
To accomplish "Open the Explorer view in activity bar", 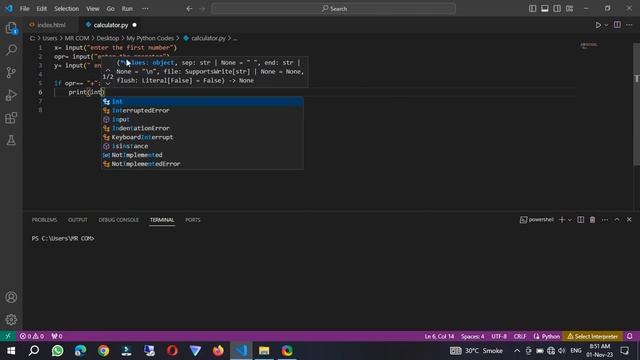I will [11, 28].
